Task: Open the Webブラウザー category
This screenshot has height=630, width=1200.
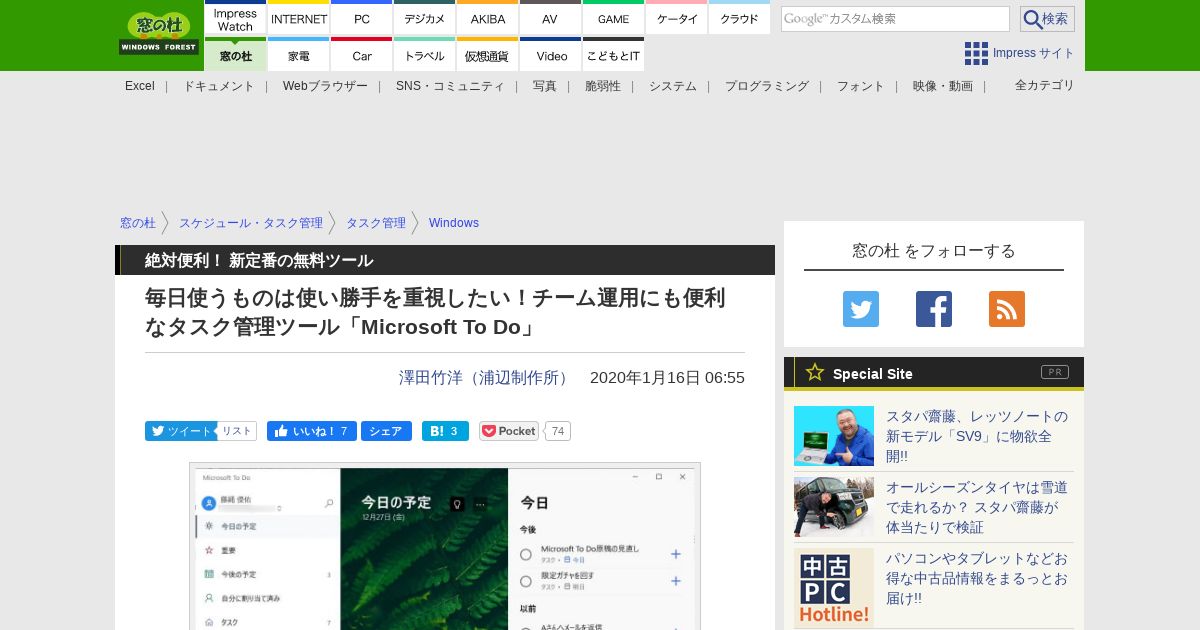Action: [x=325, y=86]
